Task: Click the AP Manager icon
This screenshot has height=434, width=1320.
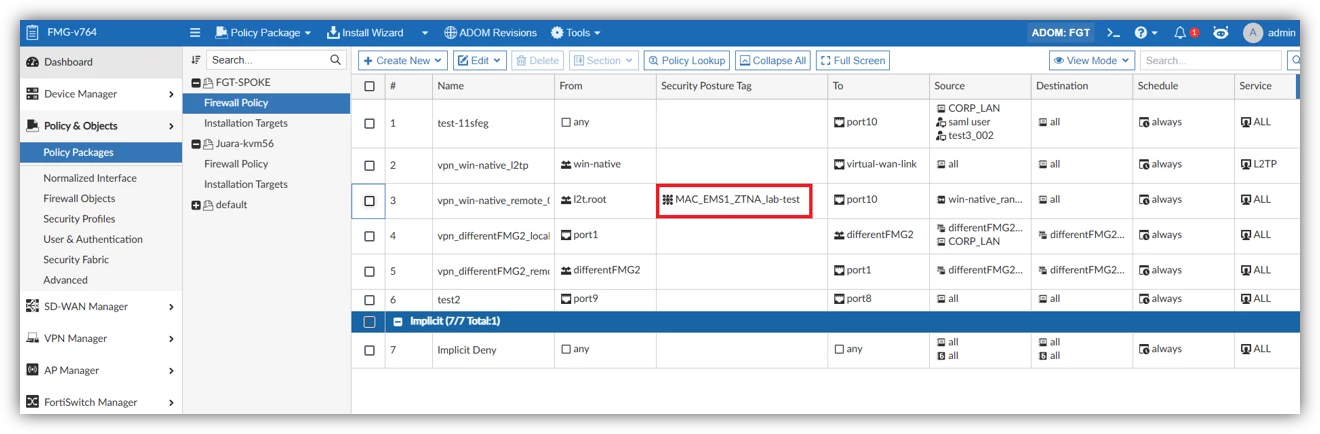Action: 33,371
